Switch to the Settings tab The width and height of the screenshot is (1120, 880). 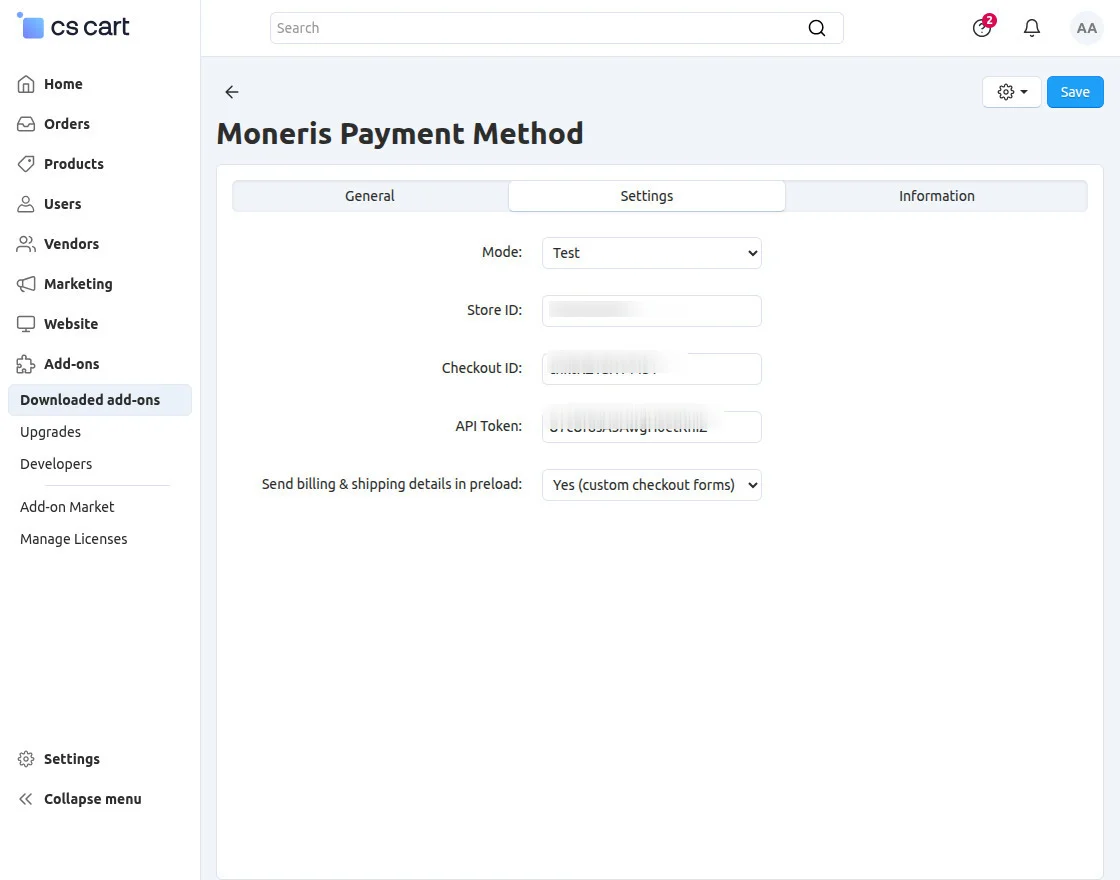(646, 196)
